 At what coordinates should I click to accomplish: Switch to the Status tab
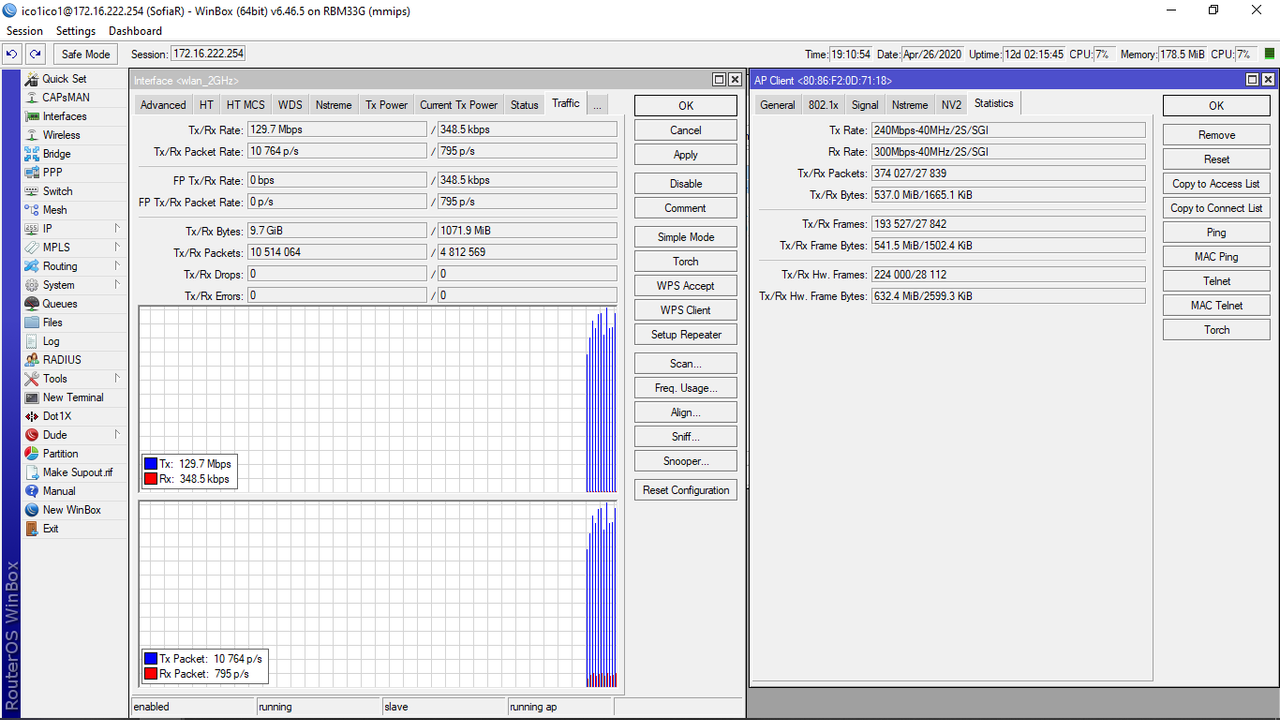pyautogui.click(x=524, y=104)
